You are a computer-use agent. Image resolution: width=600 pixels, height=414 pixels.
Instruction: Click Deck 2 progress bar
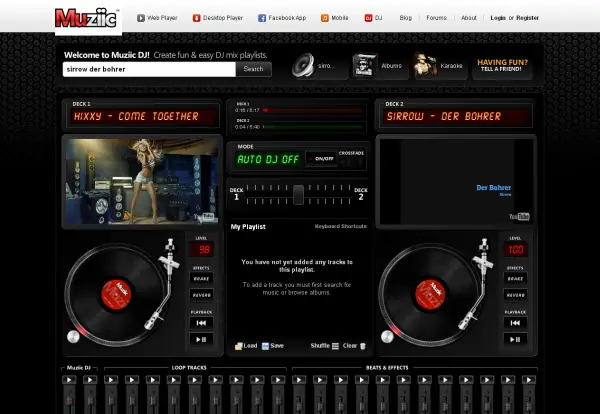(x=313, y=127)
